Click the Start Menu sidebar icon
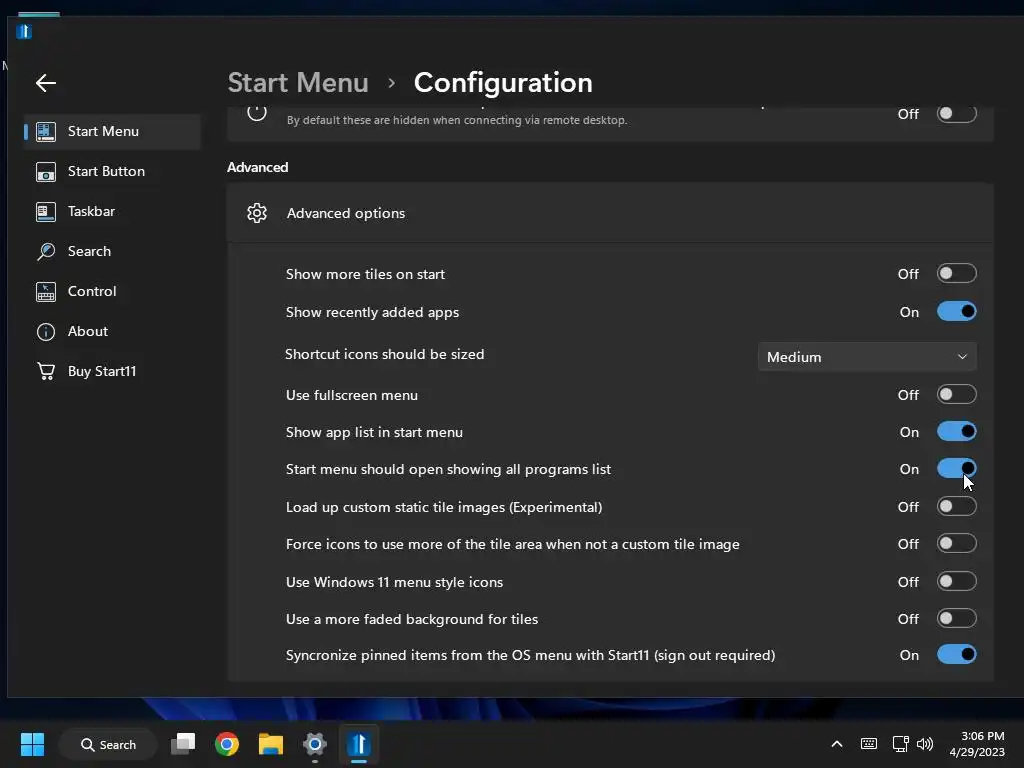Viewport: 1024px width, 768px height. (x=46, y=131)
